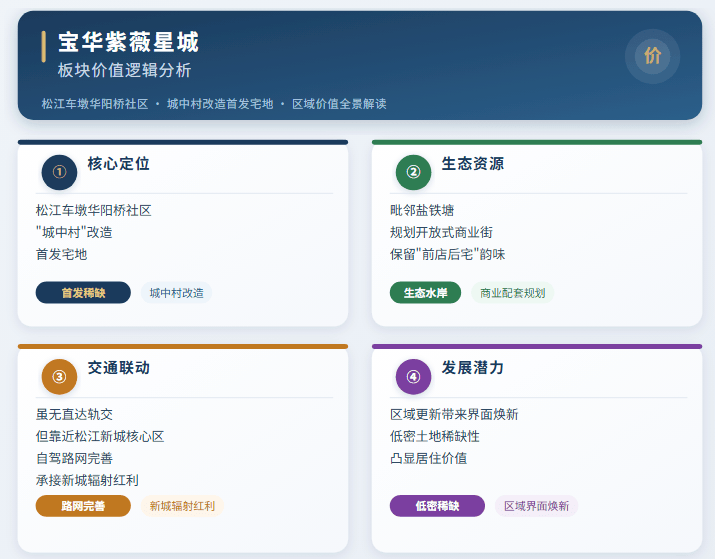Click the number ① circle icon

pyautogui.click(x=59, y=172)
